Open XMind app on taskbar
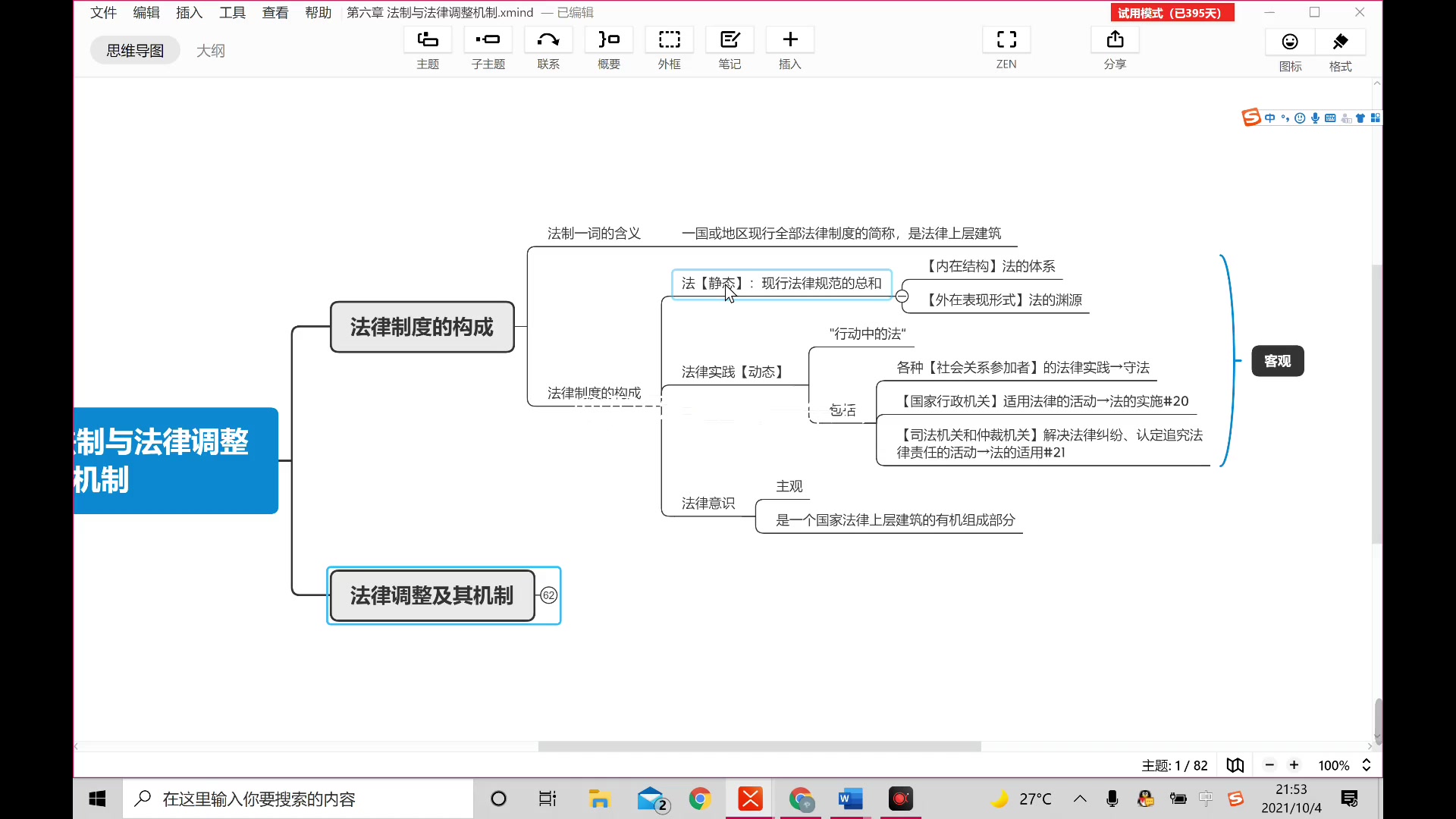Image resolution: width=1456 pixels, height=819 pixels. pyautogui.click(x=750, y=799)
